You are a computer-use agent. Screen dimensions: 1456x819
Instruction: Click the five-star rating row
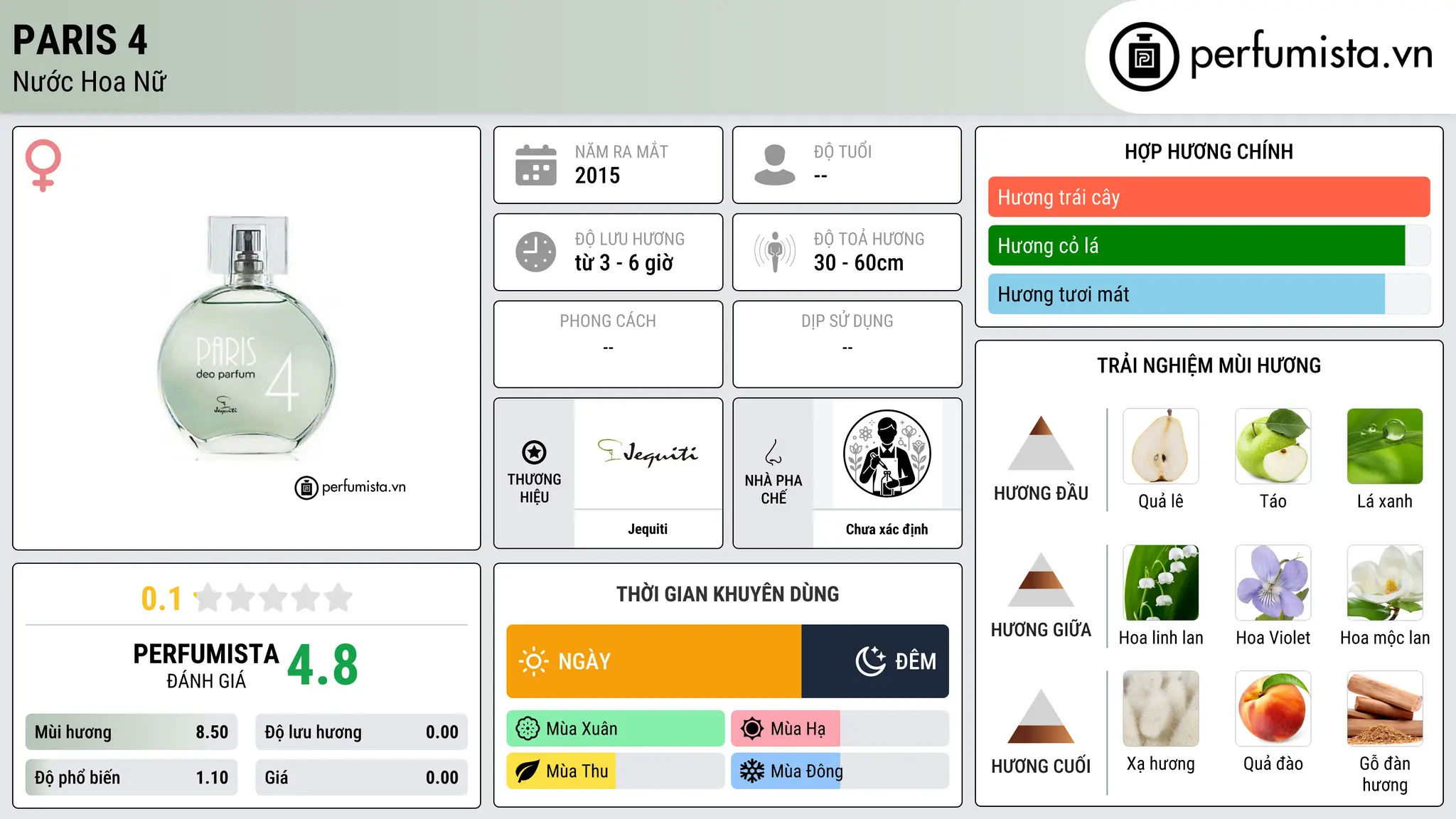[x=274, y=598]
